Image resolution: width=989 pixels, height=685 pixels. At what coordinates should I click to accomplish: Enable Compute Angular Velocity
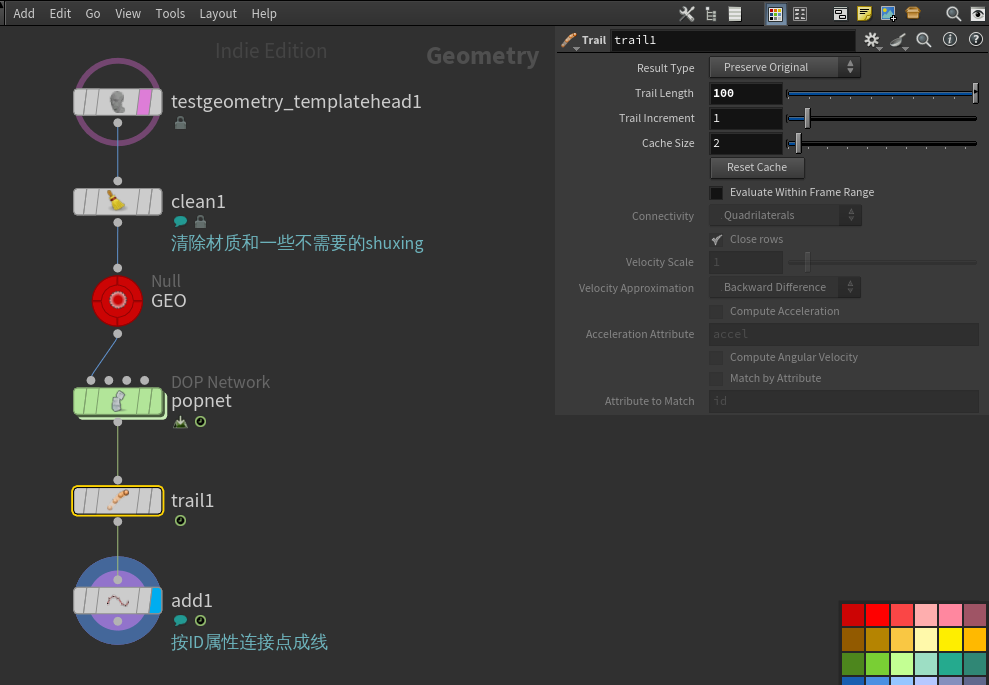pyautogui.click(x=715, y=357)
